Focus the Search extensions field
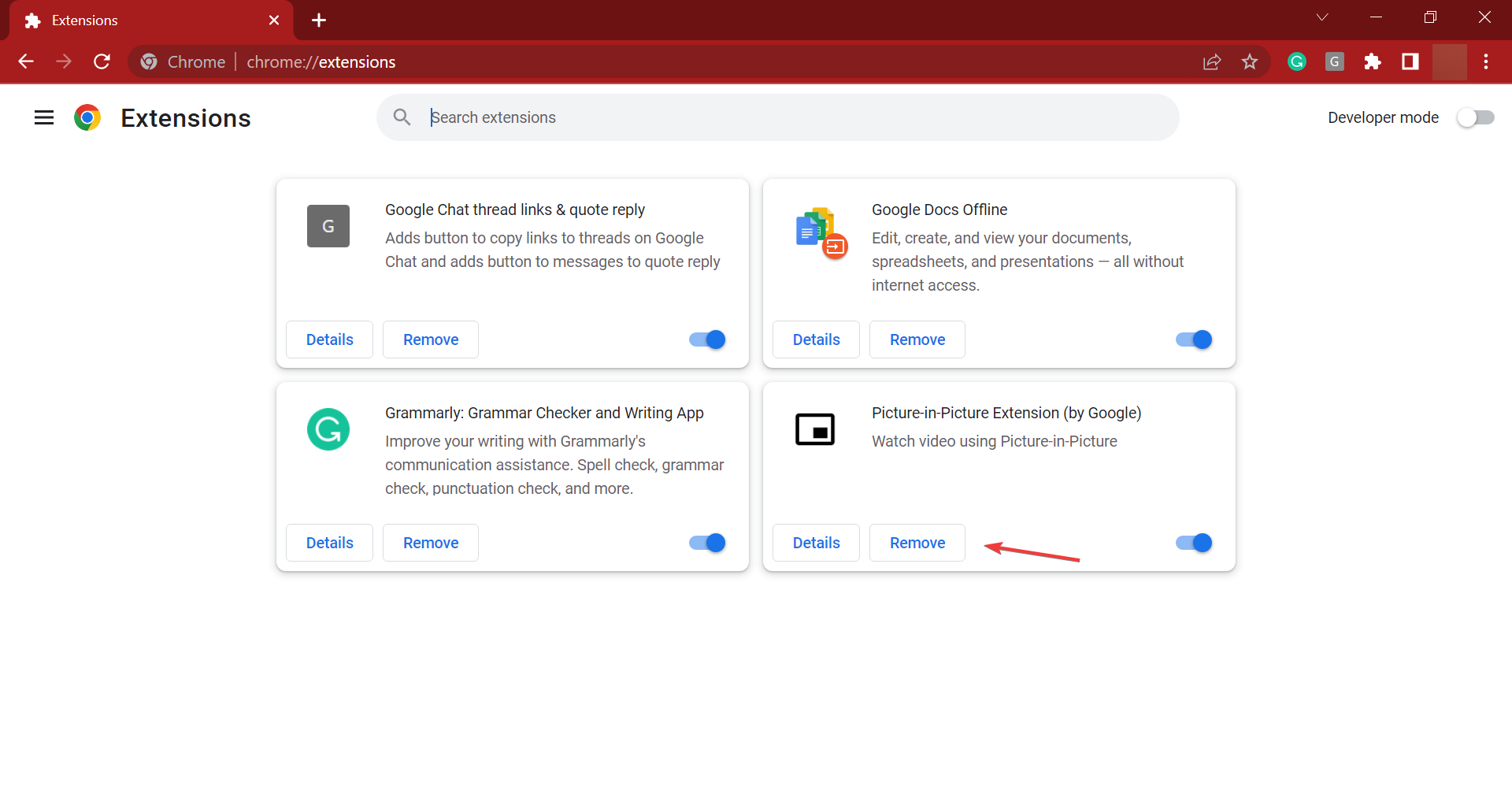The height and width of the screenshot is (794, 1512). point(778,117)
